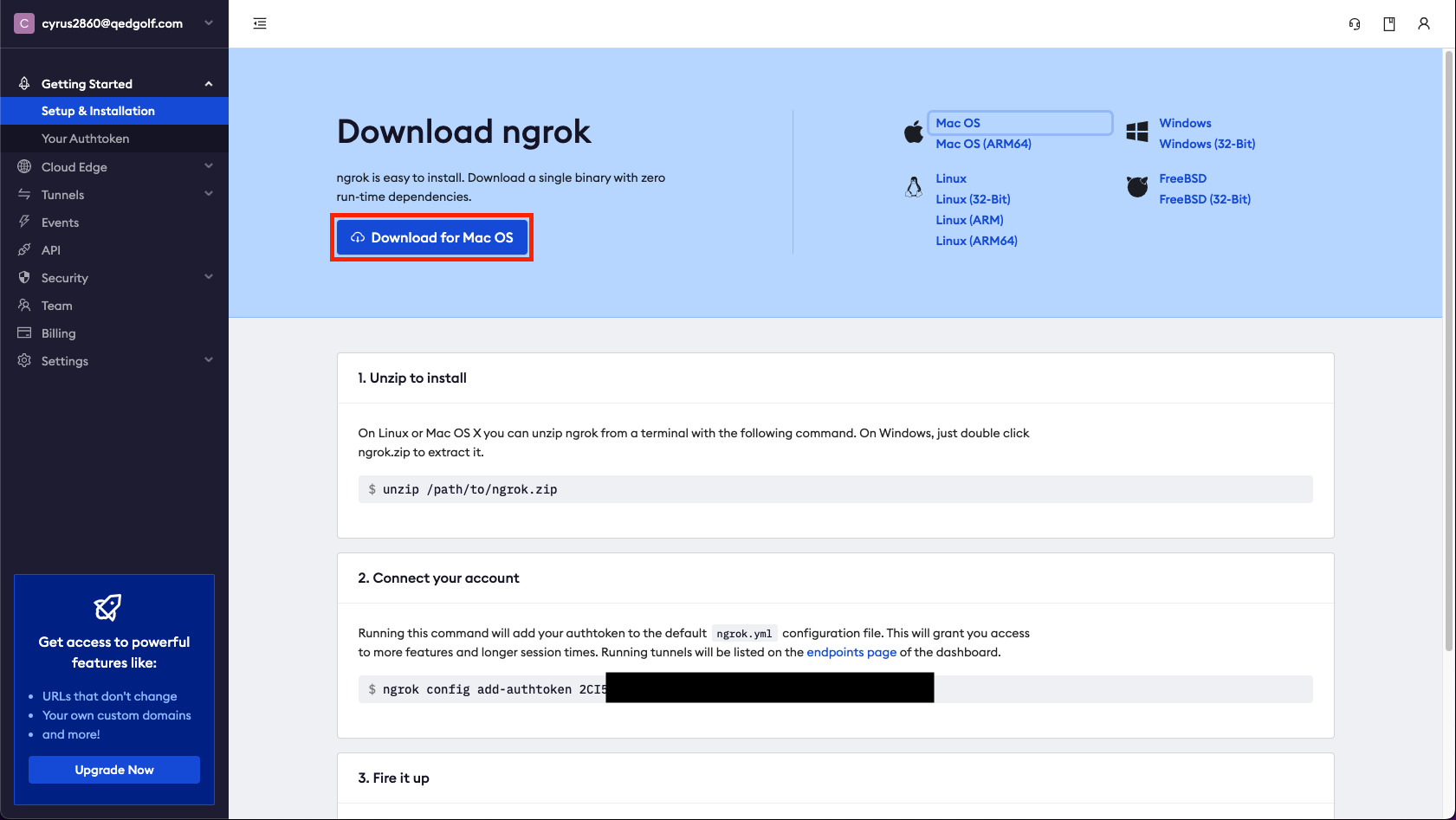Choose Linux (ARM) download link
Screen dimensions: 1456x820
(969, 220)
